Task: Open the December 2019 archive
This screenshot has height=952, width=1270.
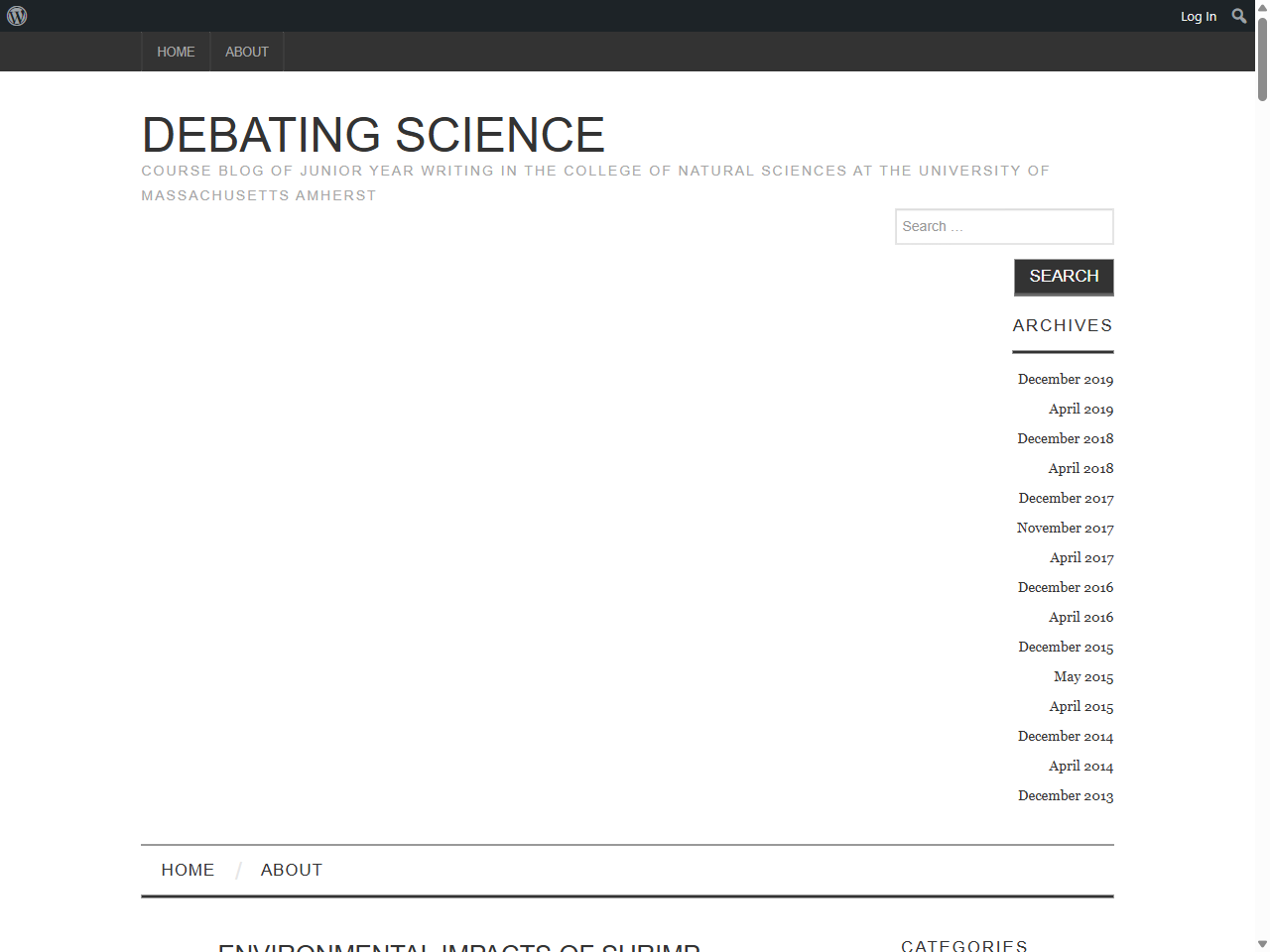Action: [1065, 379]
